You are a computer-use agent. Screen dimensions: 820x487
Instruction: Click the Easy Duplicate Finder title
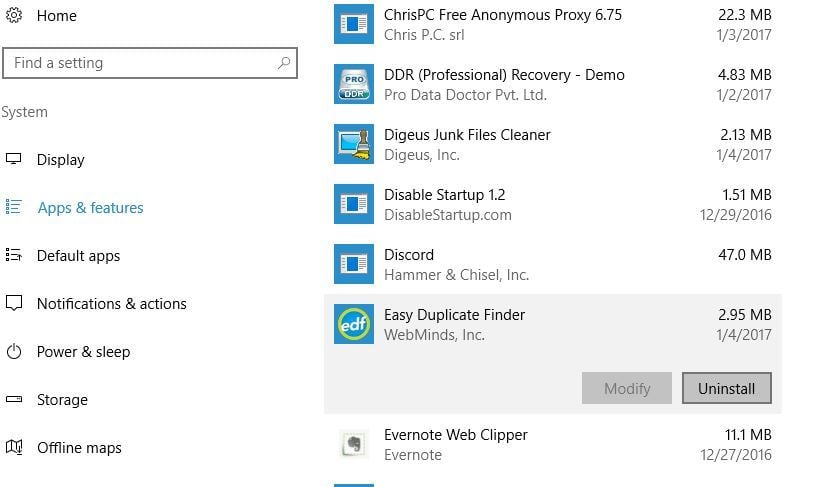454,315
